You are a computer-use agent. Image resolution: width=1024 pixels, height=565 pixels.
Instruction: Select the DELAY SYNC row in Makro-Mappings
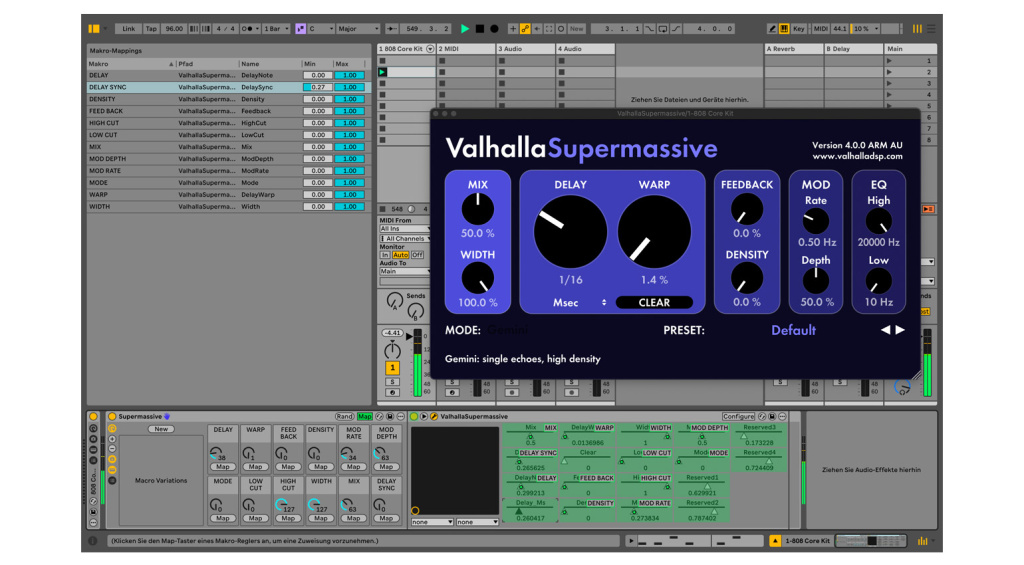click(x=229, y=87)
